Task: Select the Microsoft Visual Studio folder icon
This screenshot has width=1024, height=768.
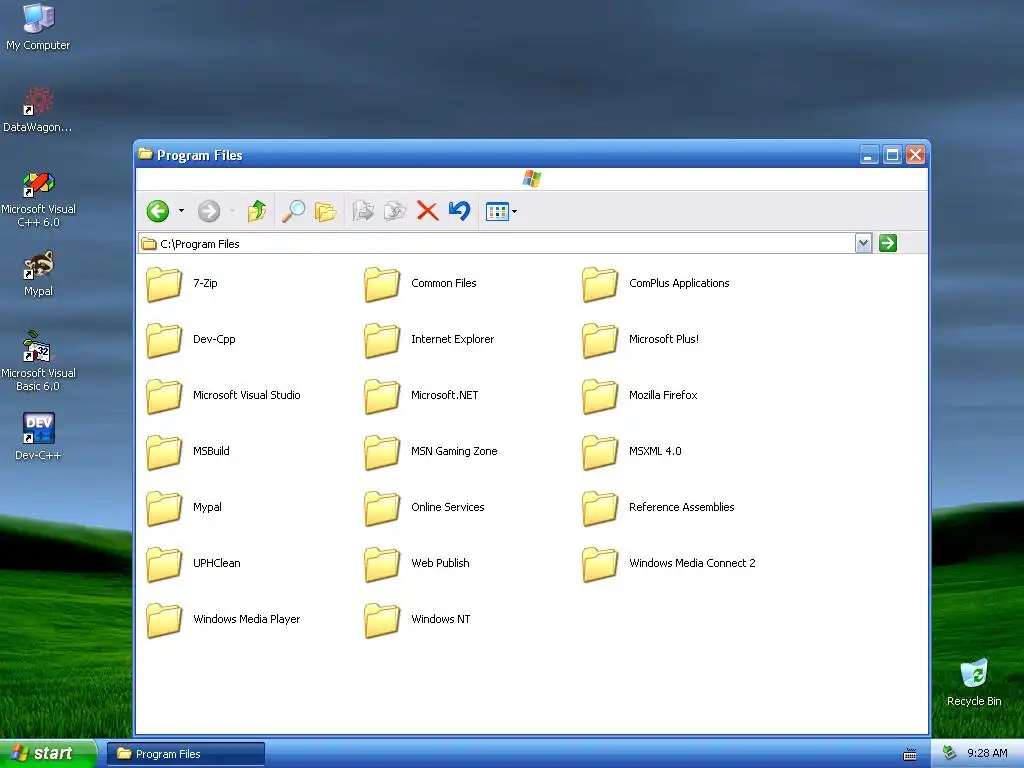Action: 164,396
